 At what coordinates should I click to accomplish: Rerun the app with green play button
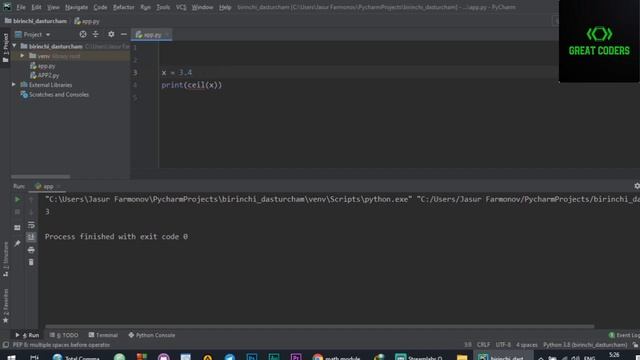(17, 200)
